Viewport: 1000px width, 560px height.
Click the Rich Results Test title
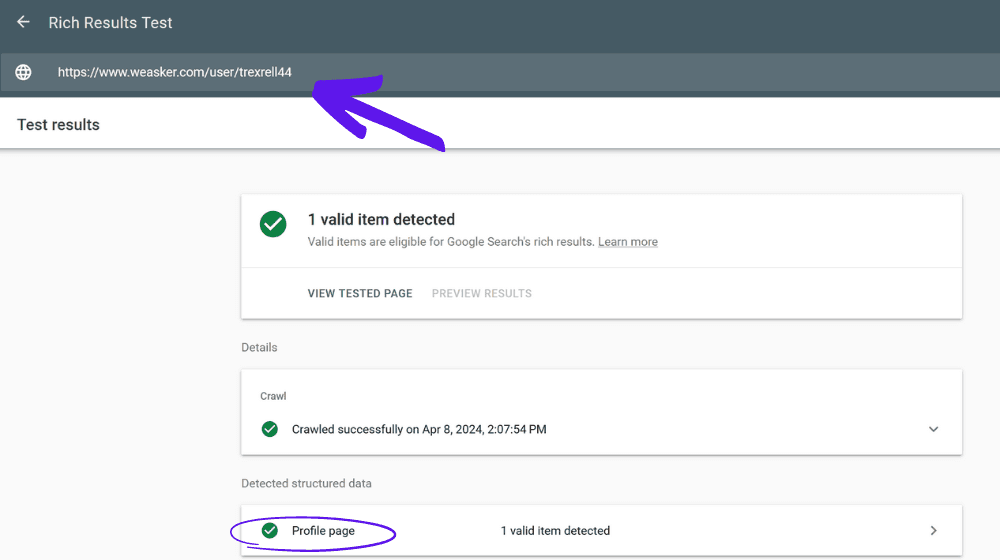[110, 22]
